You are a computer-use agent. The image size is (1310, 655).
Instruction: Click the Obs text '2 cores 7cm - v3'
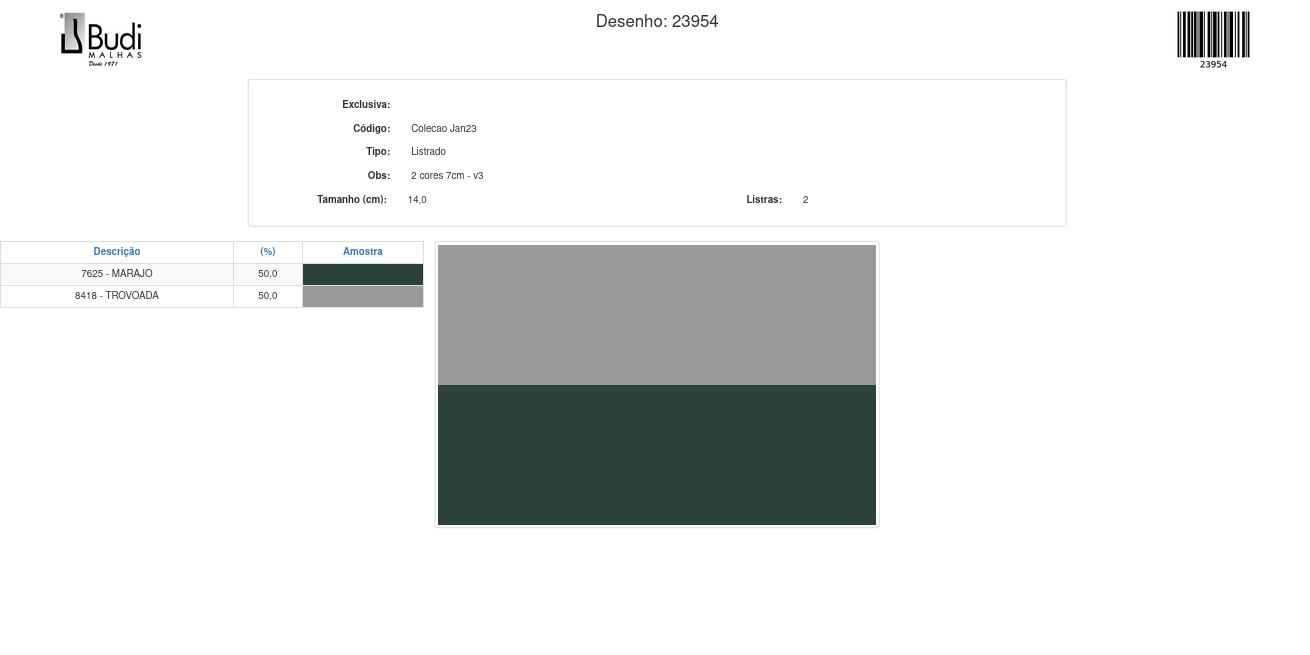coord(446,176)
